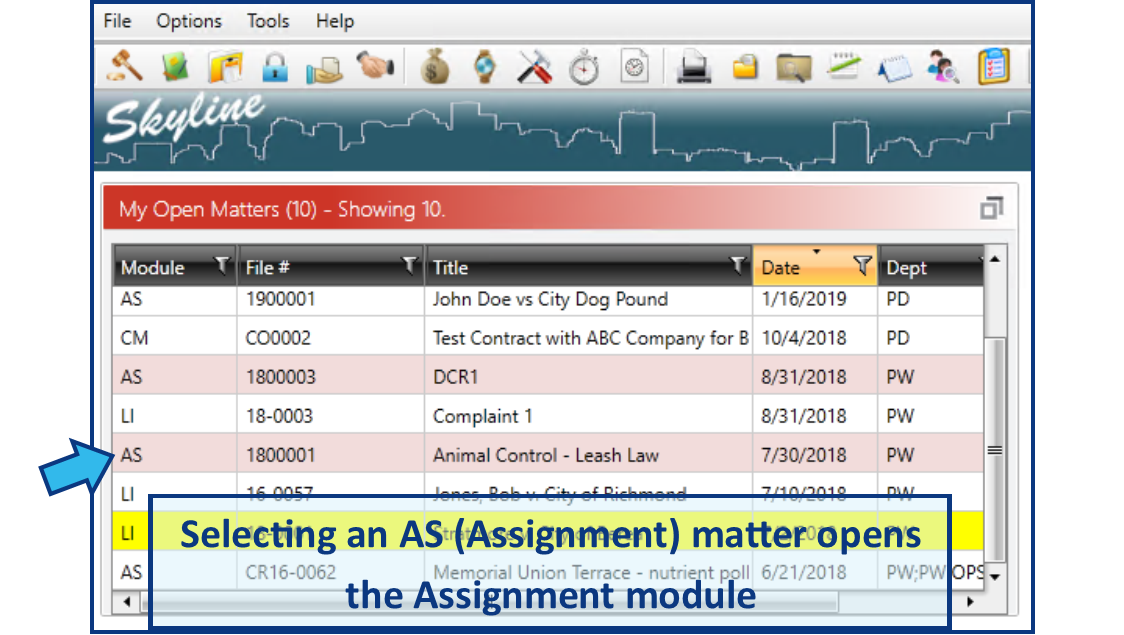Restore the My Open Matters panel window
1124x635 pixels.
coord(993,207)
